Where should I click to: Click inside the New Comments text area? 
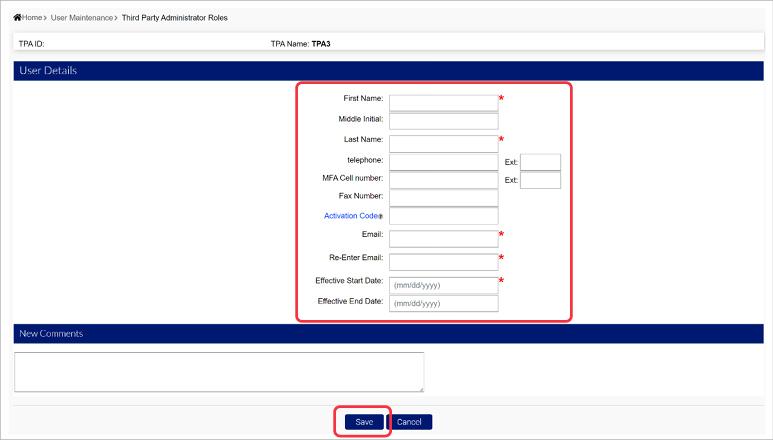point(219,372)
